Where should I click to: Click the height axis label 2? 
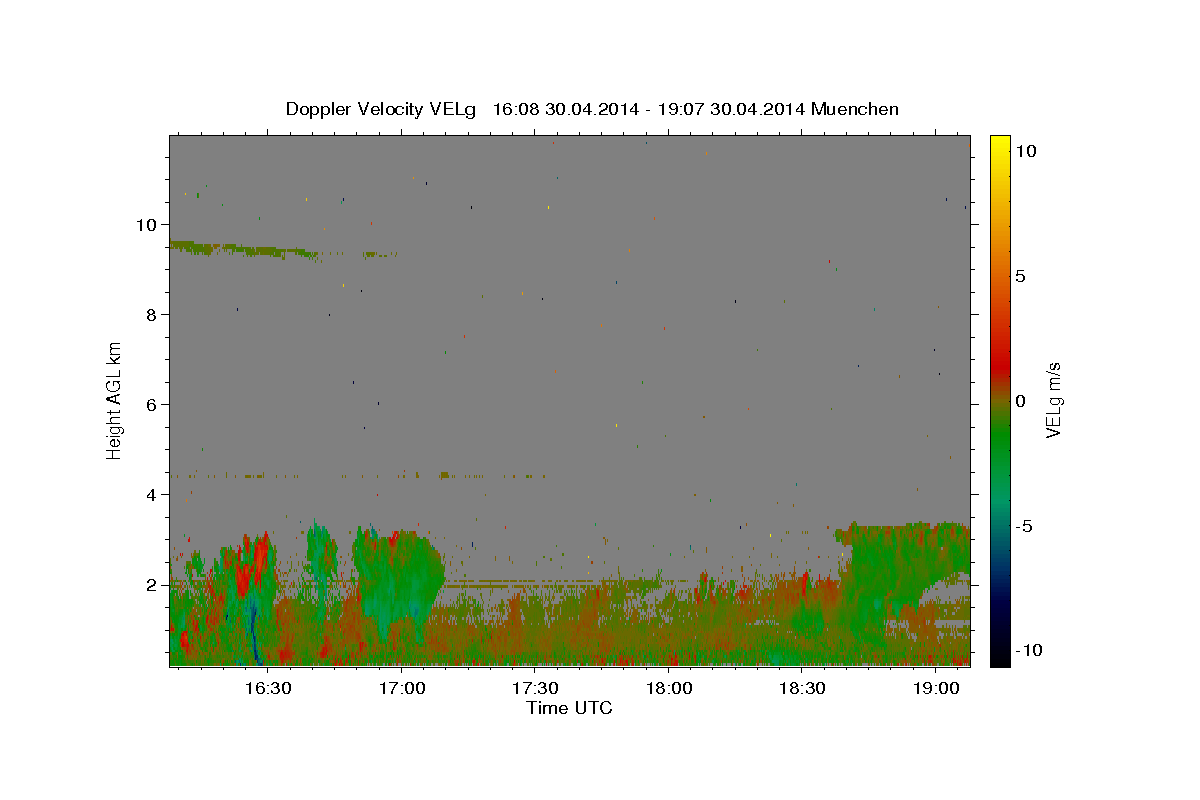pyautogui.click(x=152, y=584)
